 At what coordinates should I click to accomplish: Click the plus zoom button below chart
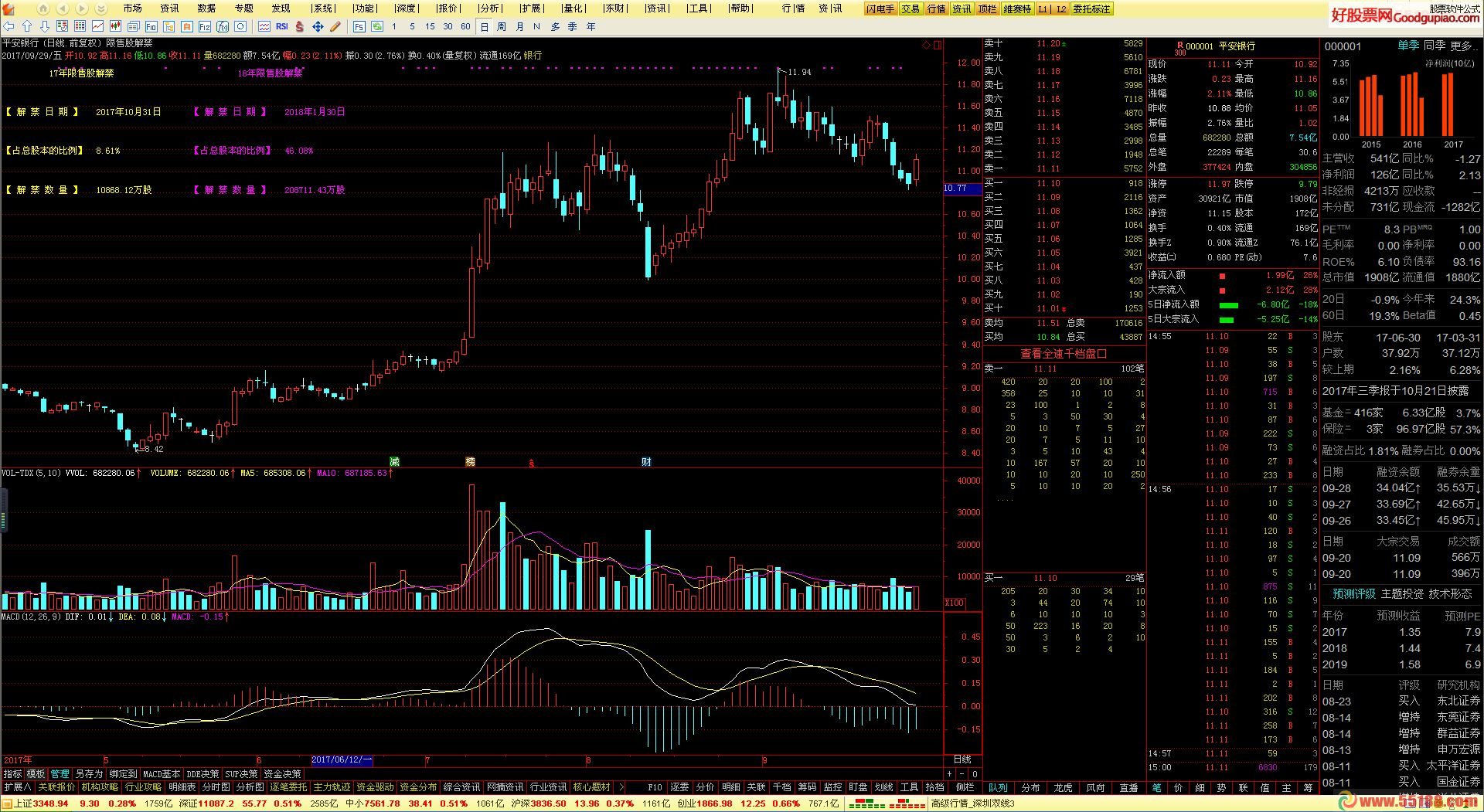950,773
